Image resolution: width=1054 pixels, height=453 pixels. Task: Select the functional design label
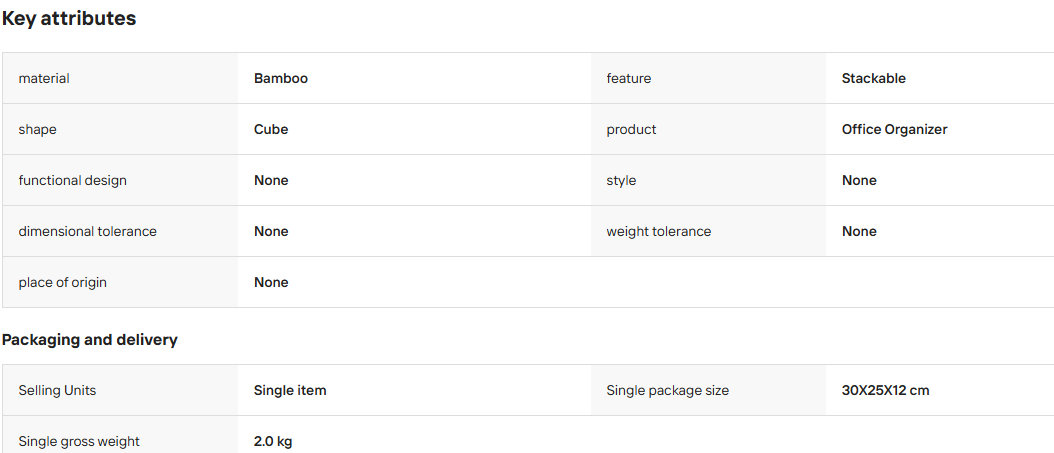coord(73,181)
